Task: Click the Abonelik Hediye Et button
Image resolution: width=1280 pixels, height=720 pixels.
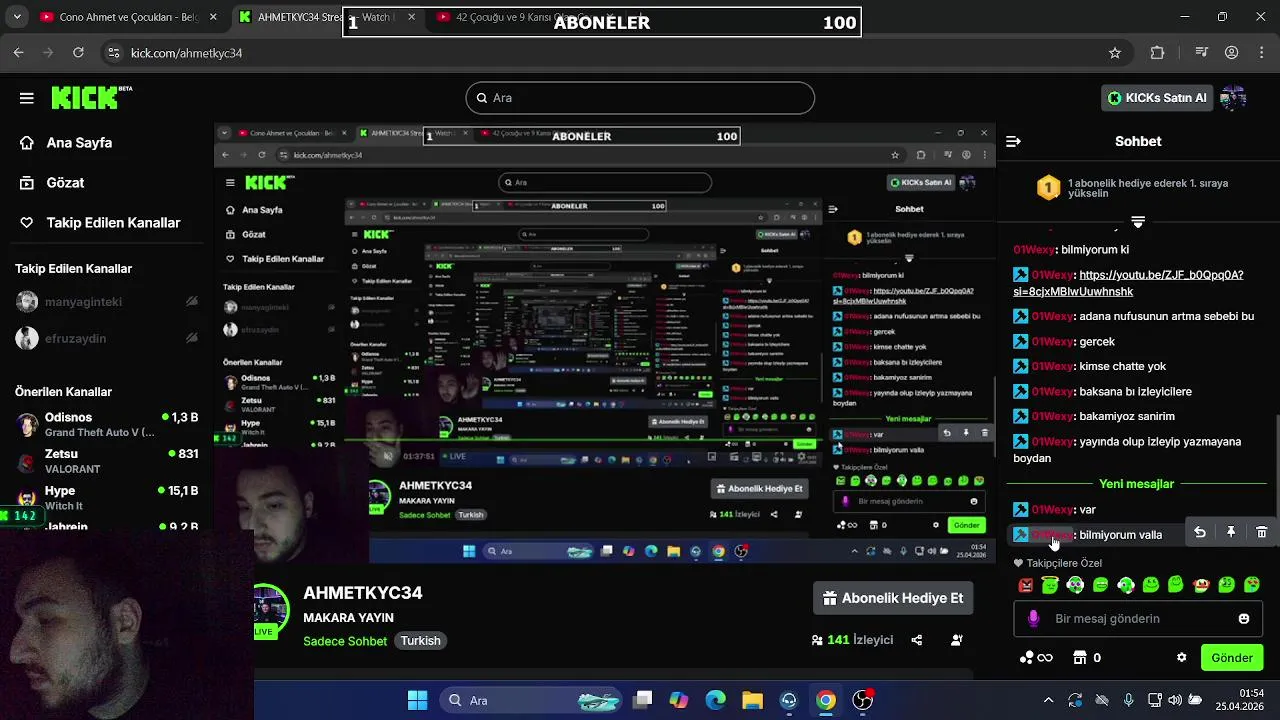Action: click(x=893, y=598)
